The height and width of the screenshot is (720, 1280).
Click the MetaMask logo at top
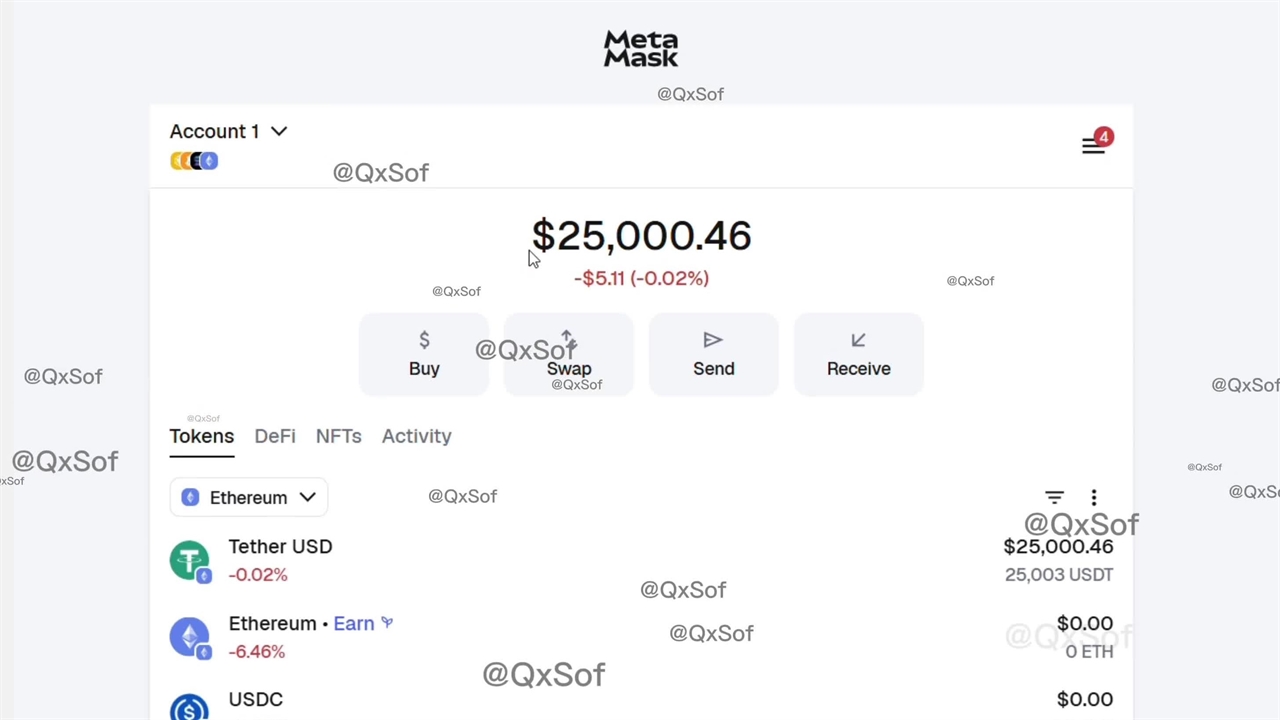pos(641,49)
